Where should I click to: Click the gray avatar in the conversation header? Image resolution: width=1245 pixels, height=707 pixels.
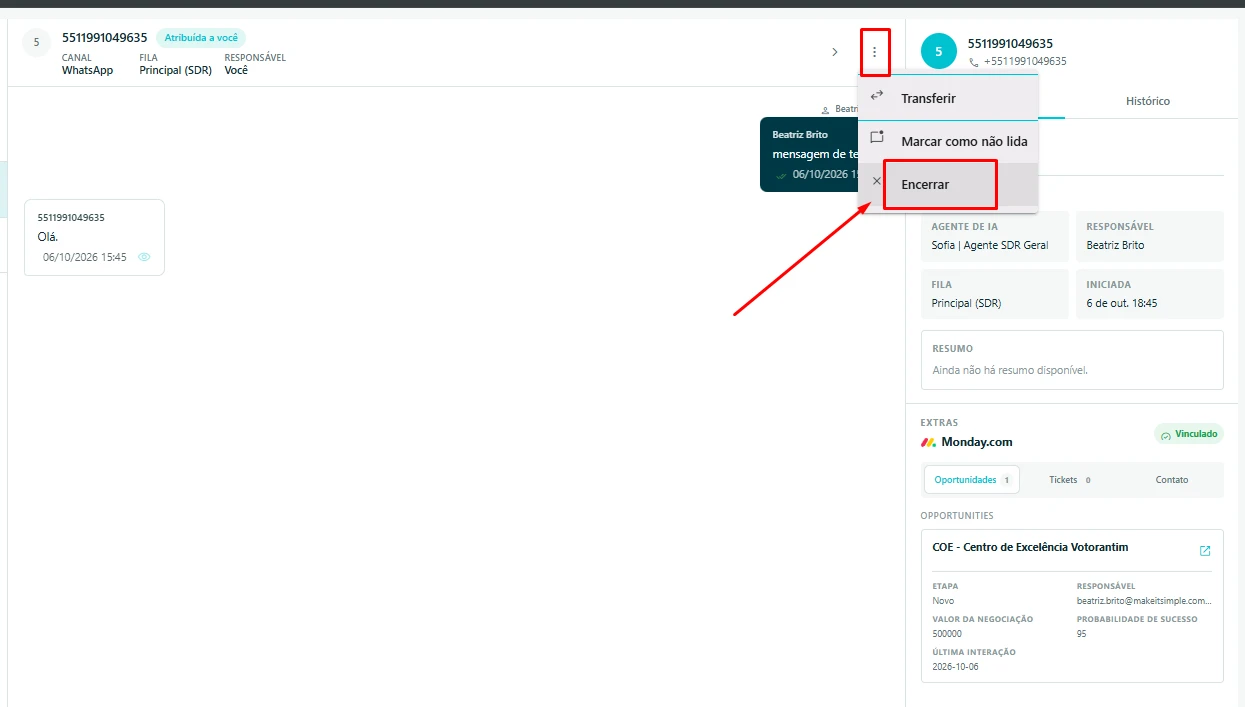point(37,43)
